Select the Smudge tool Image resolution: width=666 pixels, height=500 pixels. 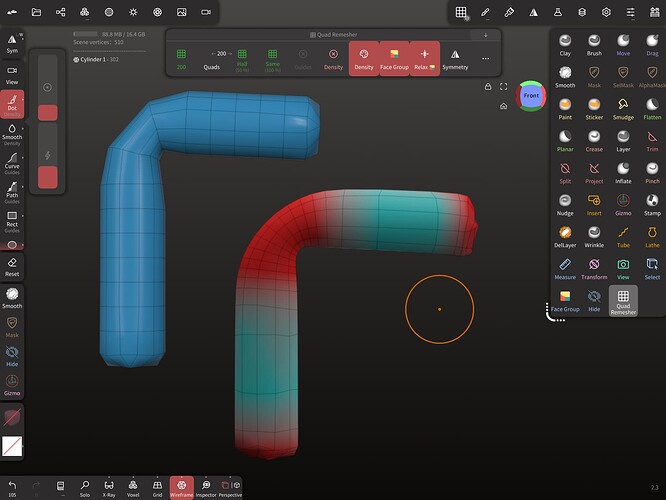(623, 109)
